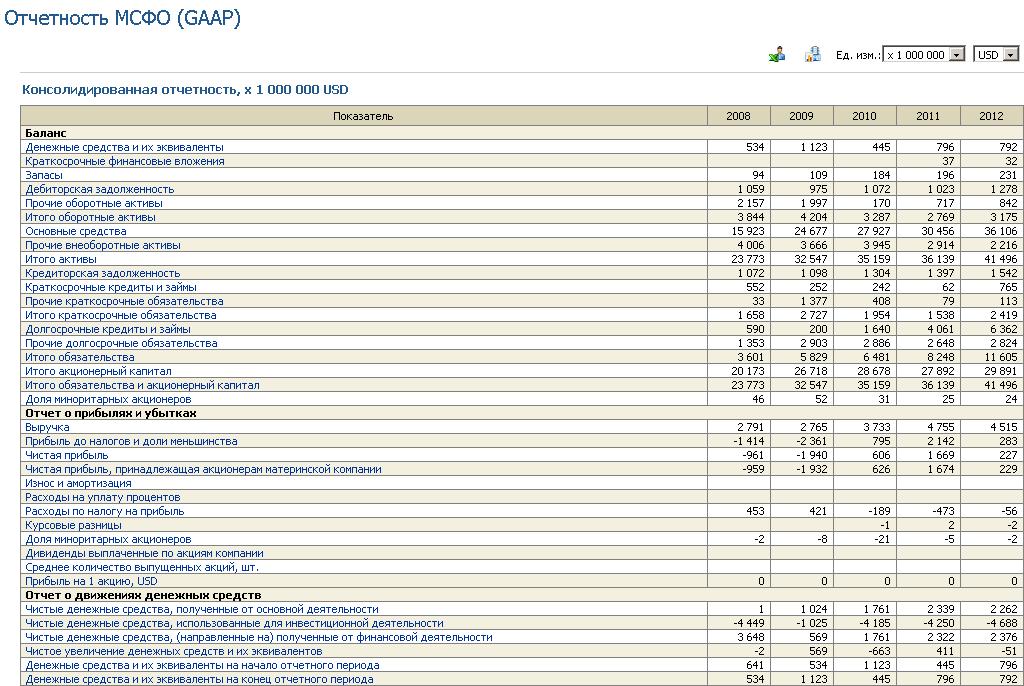Click Консолидированная отчетность, x 1 000 000 USD subtitle
Screen dimensions: 1024x686
[x=185, y=90]
